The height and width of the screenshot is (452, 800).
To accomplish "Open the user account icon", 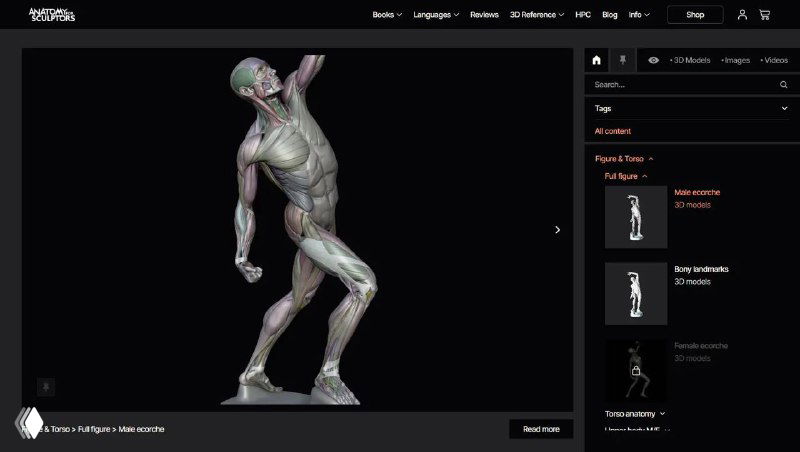I will tap(742, 15).
